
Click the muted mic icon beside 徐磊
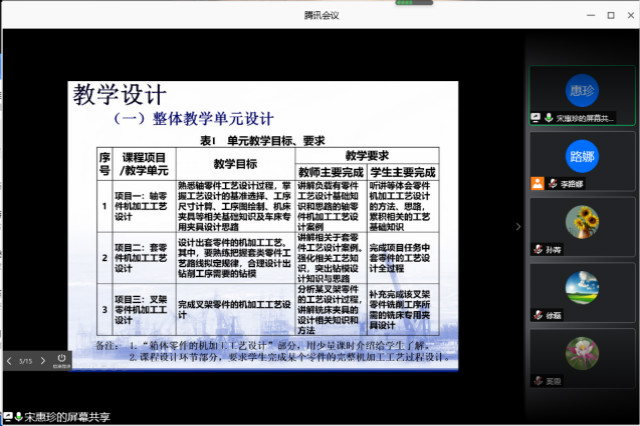[x=551, y=316]
